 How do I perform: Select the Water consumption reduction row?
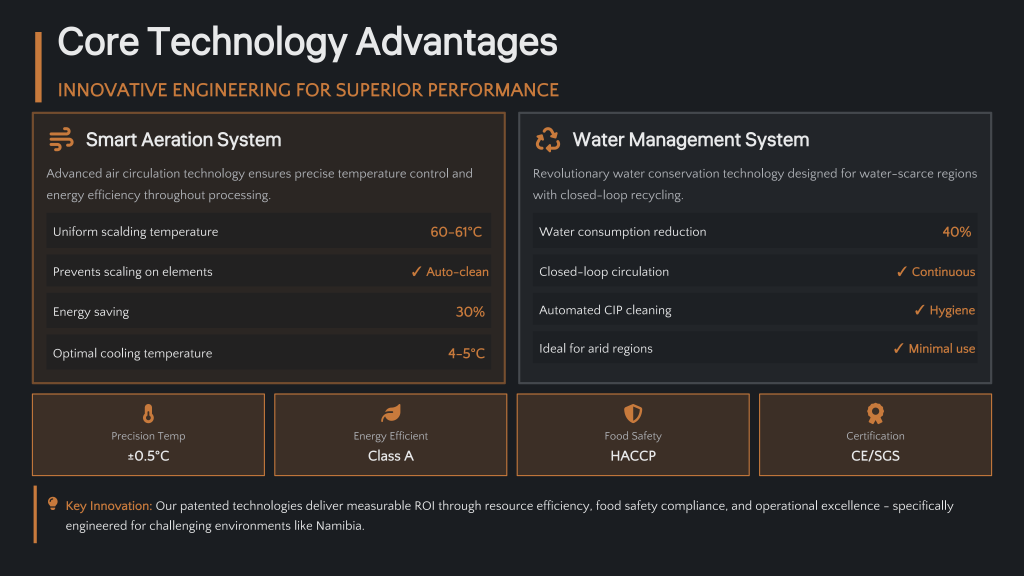[754, 232]
